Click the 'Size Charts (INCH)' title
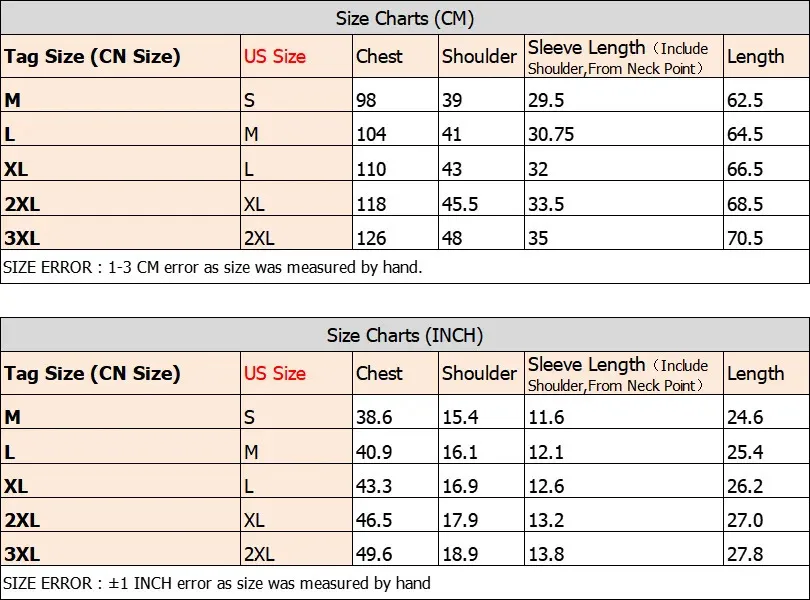Screen dimensions: 810x600 (404, 335)
